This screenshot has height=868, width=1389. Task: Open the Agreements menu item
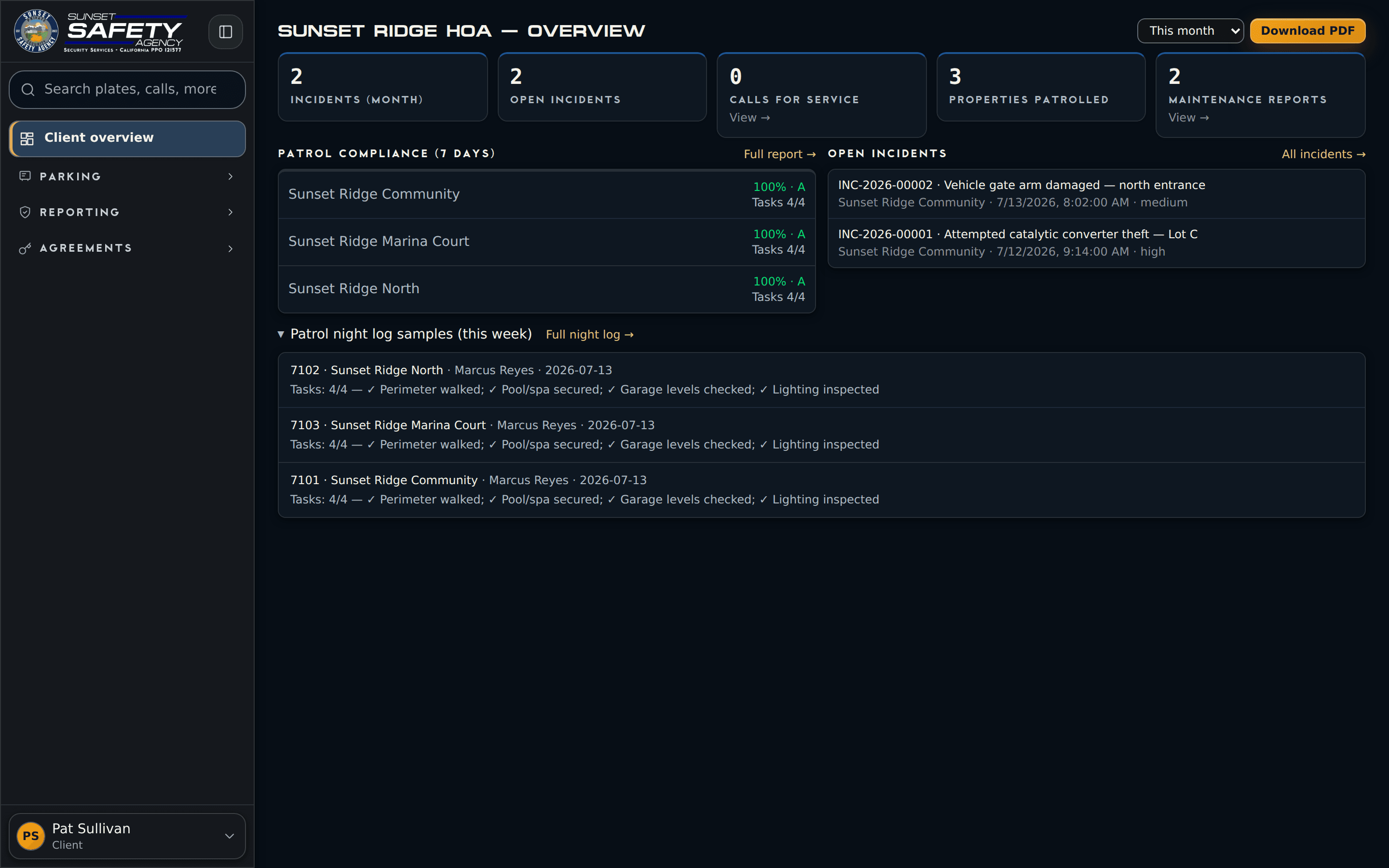127,248
